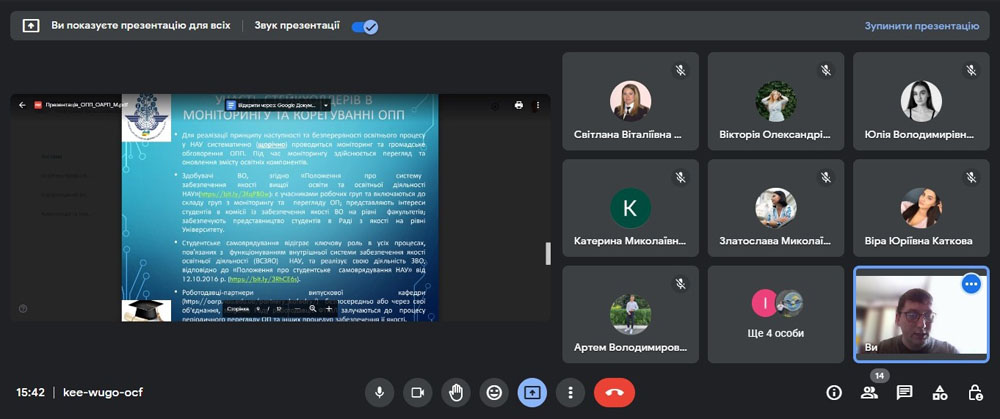
Task: Show the participants list
Action: coord(869,392)
